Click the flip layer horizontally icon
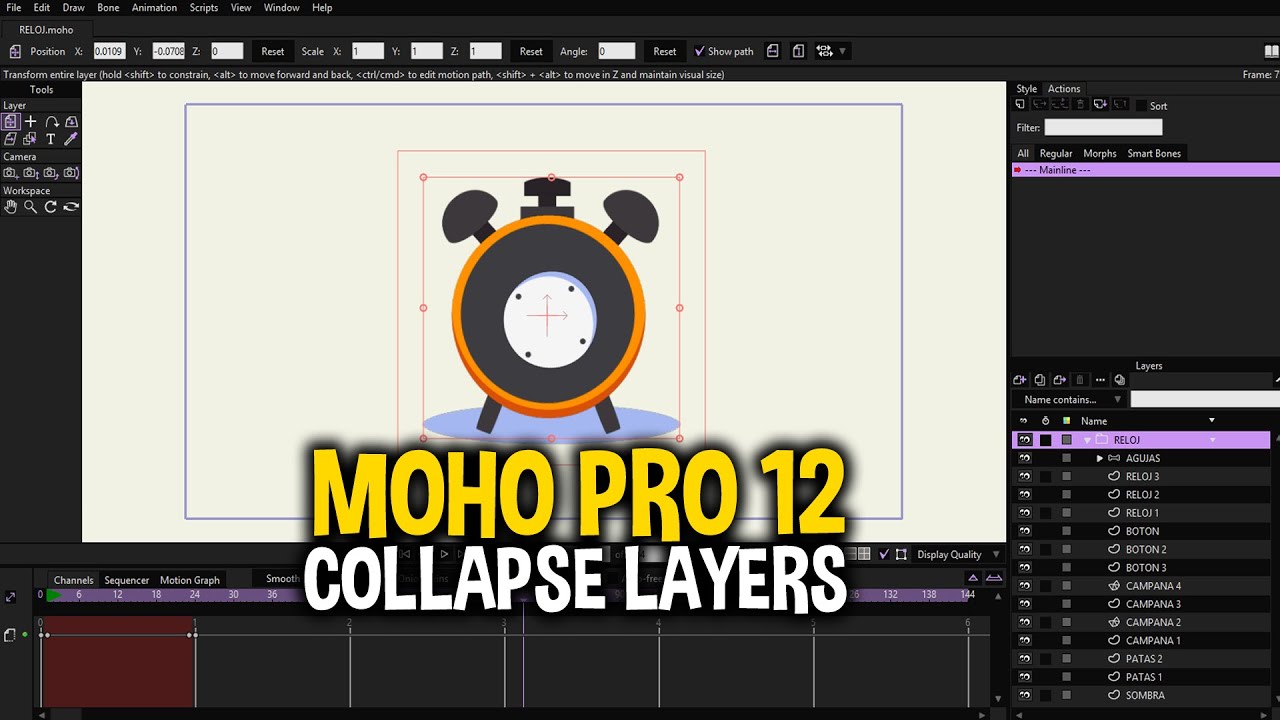Viewport: 1280px width, 720px height. coord(773,51)
